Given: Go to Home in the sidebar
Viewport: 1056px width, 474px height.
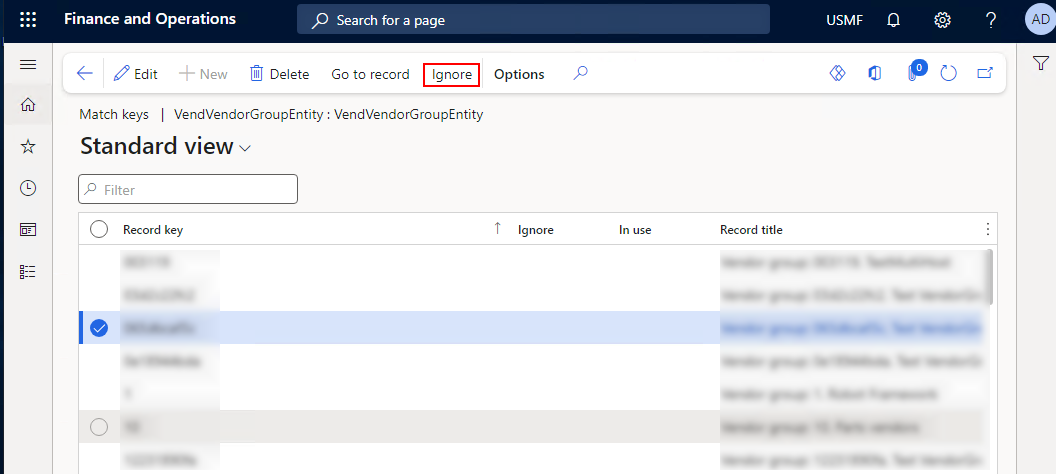Looking at the screenshot, I should click(x=28, y=105).
